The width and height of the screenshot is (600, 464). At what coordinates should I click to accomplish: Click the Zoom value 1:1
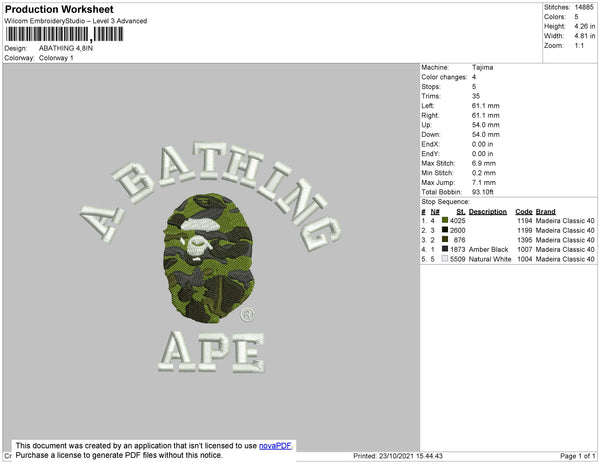(579, 46)
